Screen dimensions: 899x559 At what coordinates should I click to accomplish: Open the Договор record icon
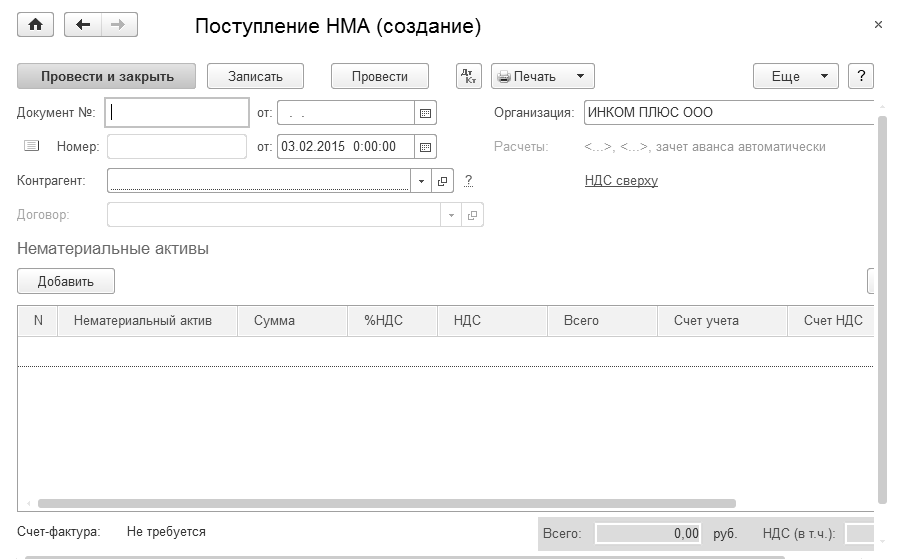[472, 215]
